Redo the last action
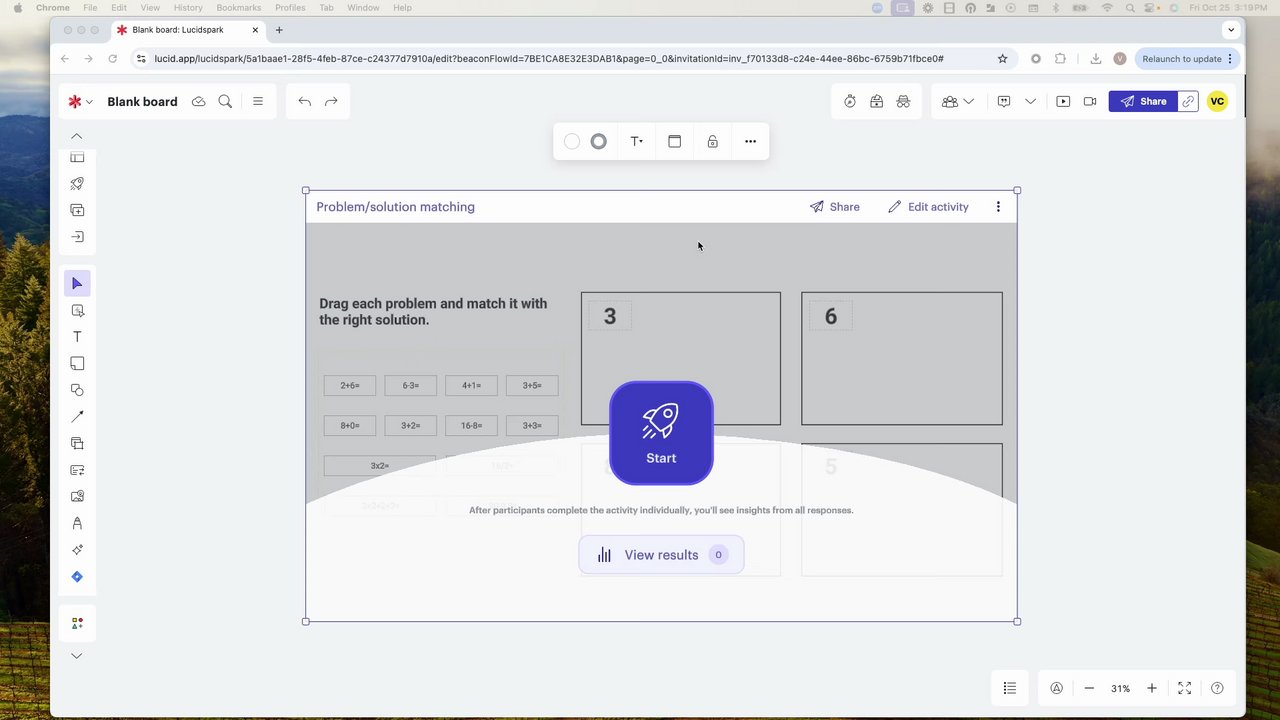 coord(331,101)
